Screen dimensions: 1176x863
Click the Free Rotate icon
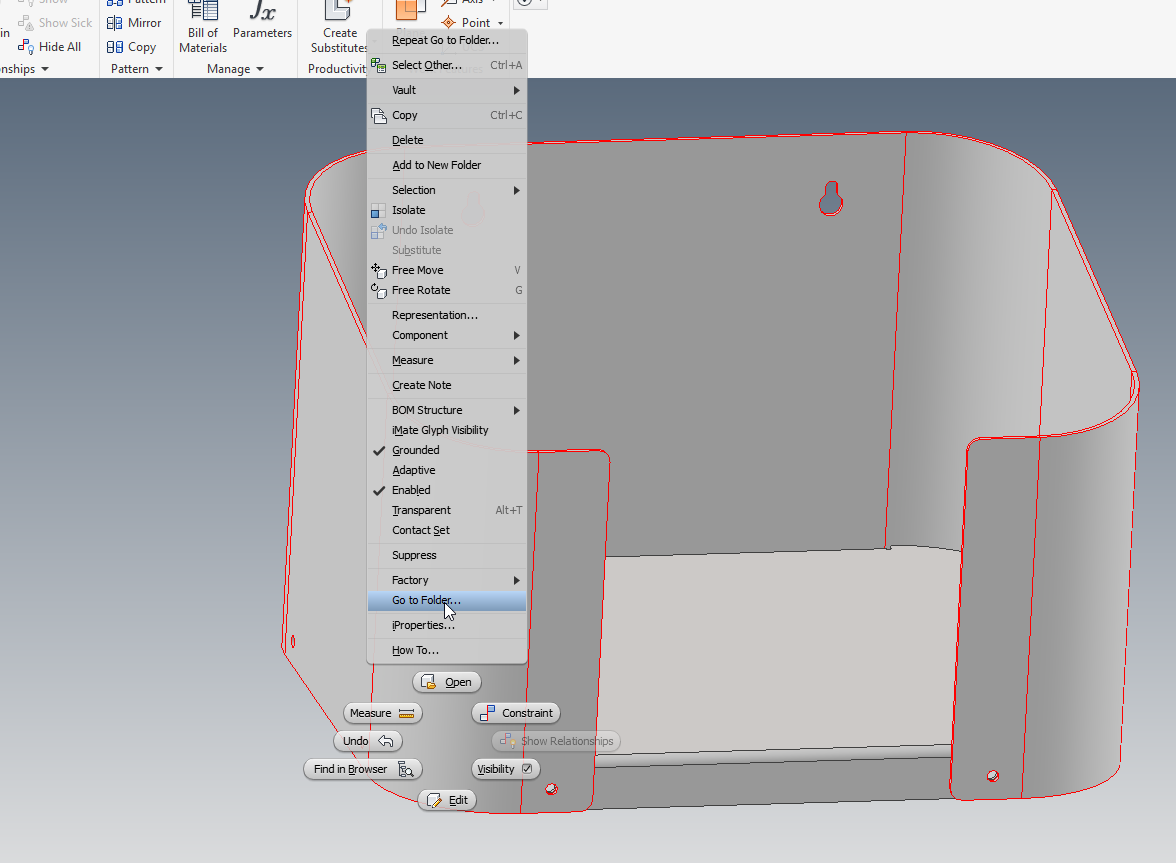tap(379, 290)
